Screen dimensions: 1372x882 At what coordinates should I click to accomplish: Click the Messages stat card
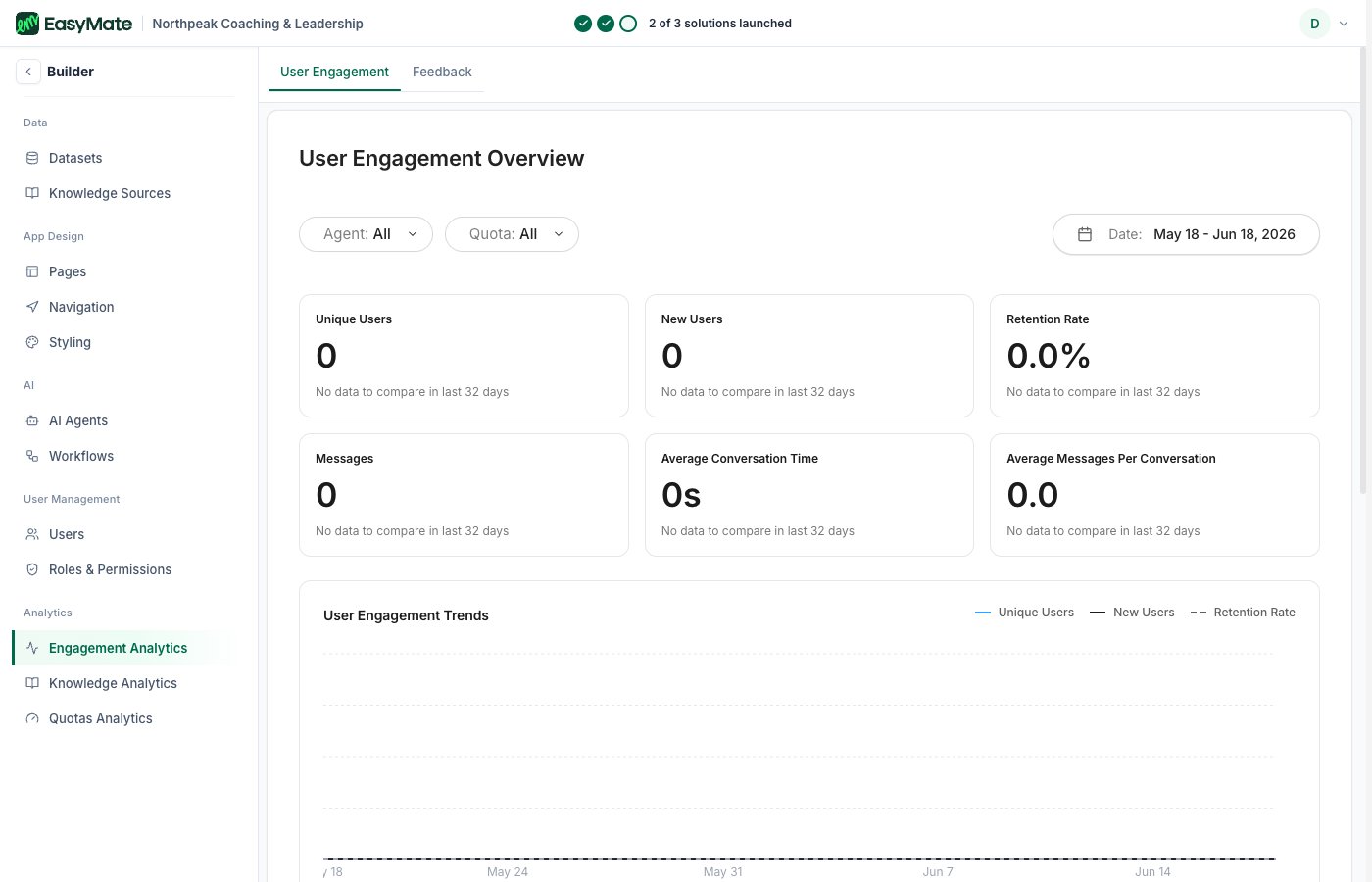pyautogui.click(x=464, y=495)
